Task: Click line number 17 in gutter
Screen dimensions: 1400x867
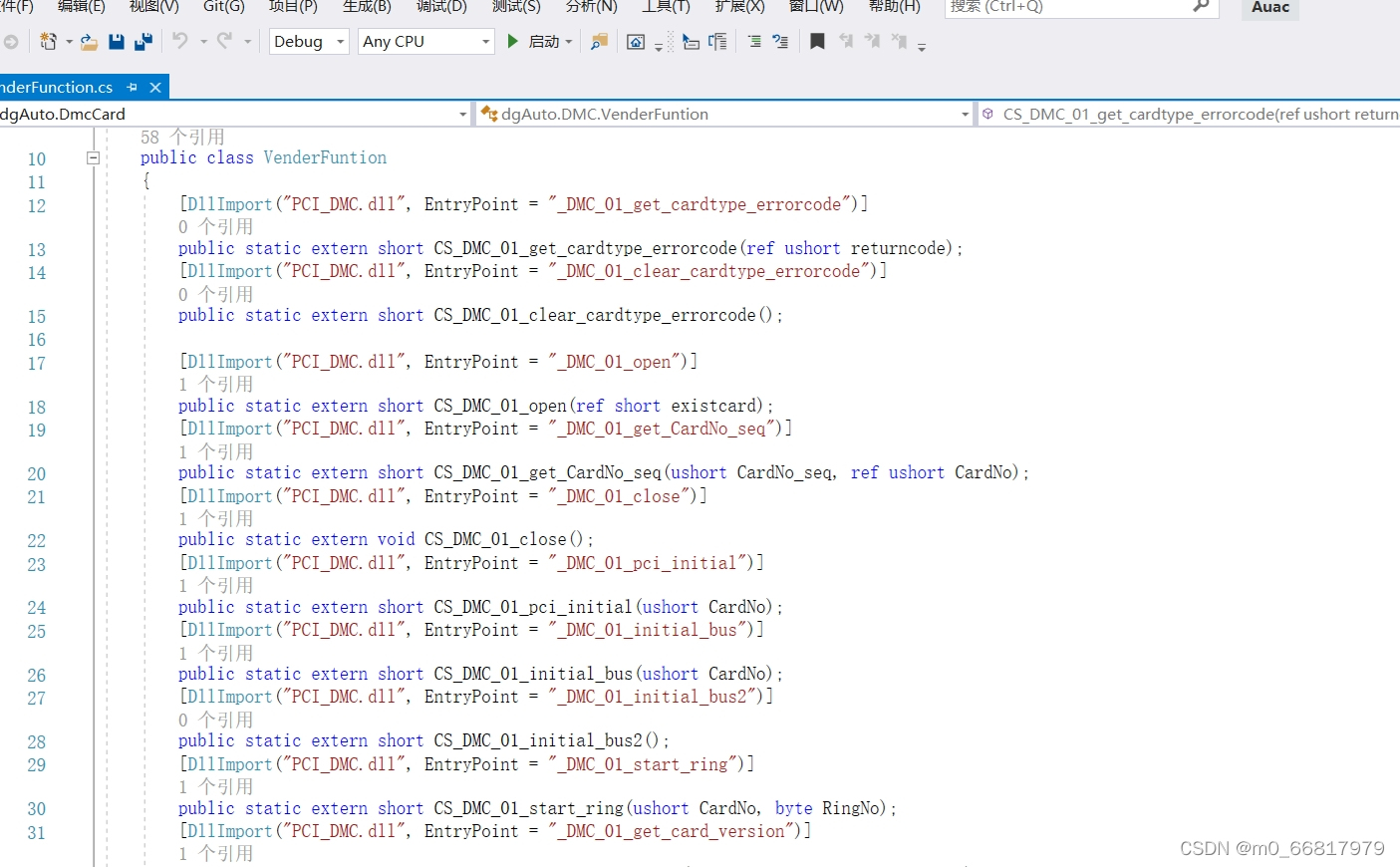Action: coord(37,364)
